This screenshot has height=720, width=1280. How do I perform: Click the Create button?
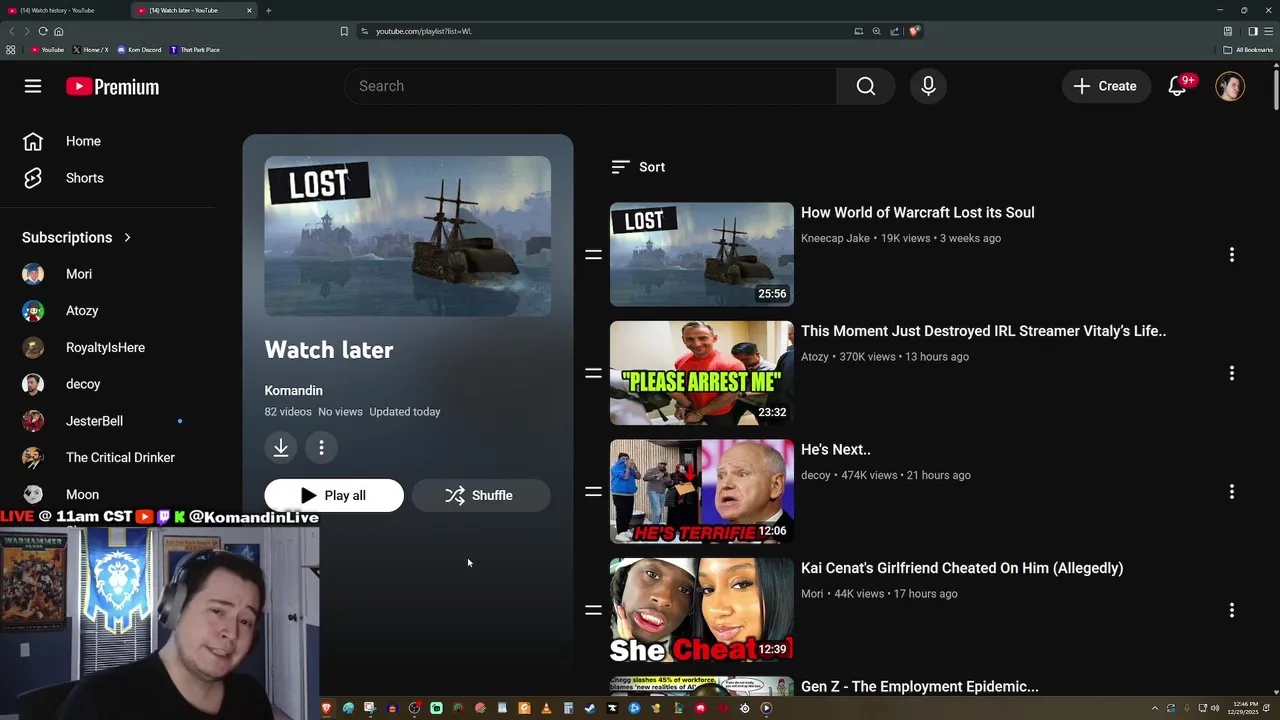1105,86
